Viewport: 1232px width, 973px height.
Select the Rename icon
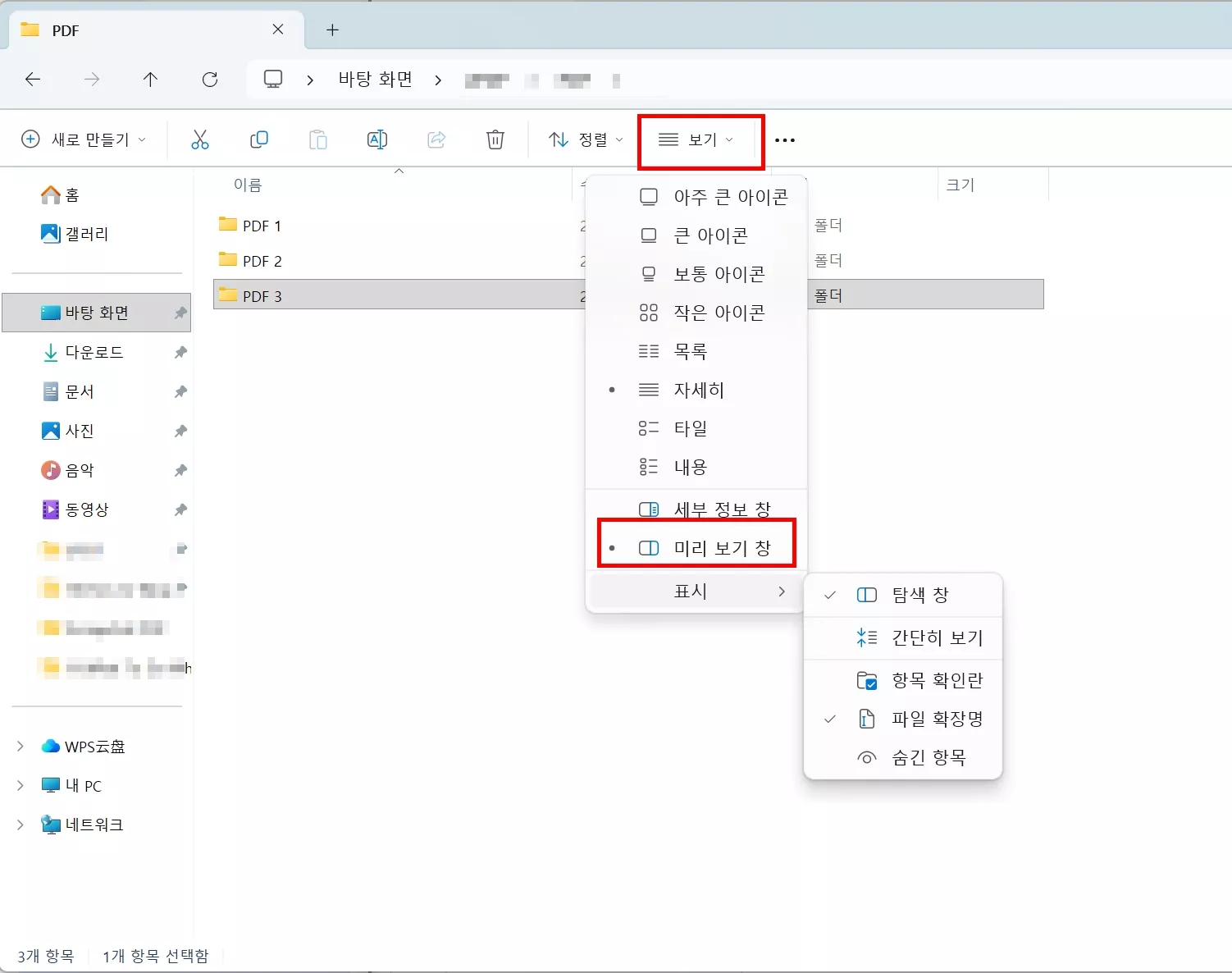click(376, 139)
